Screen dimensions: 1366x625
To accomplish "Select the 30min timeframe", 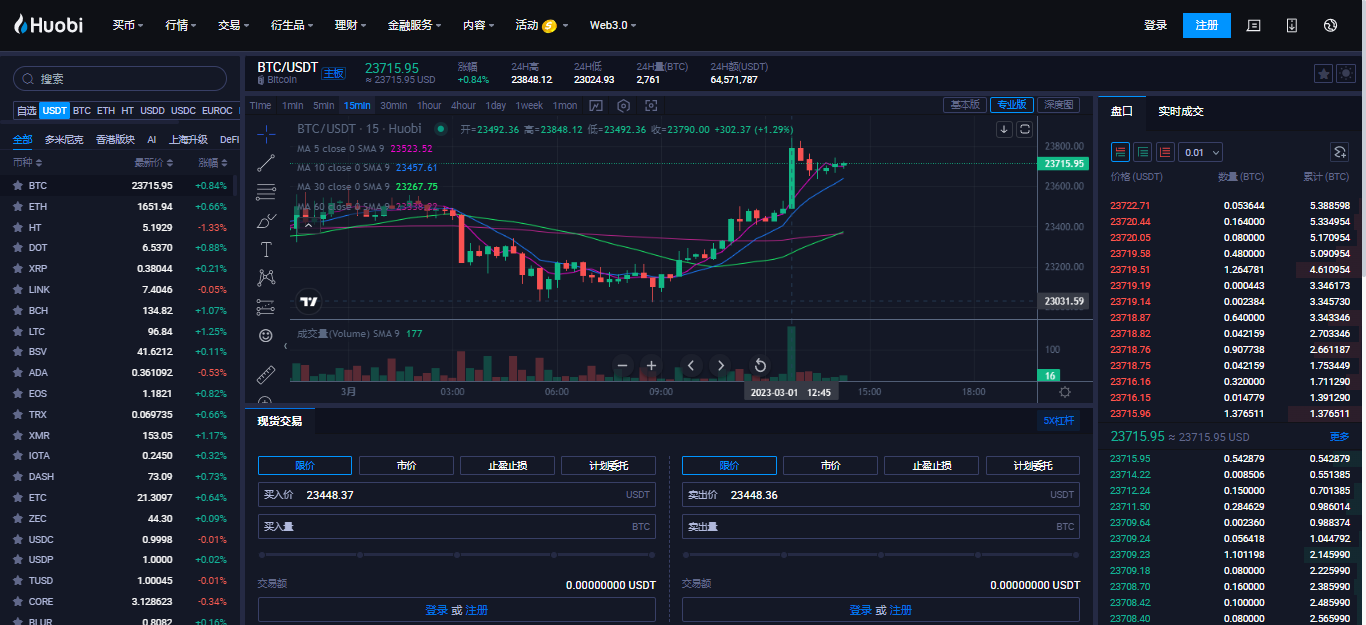I will 393,105.
